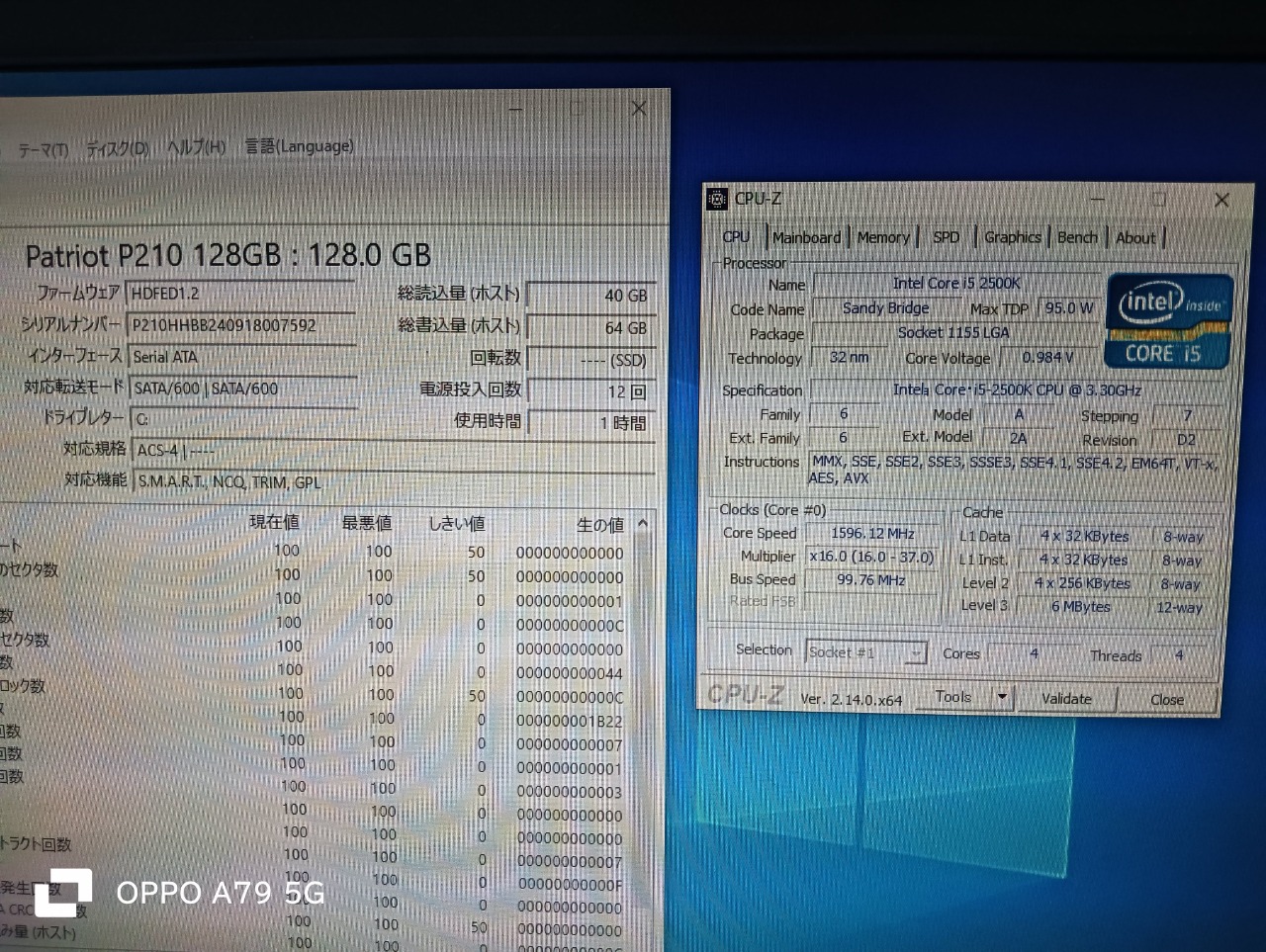Viewport: 1266px width, 952px height.
Task: Click the 生の値 column header
Action: [599, 525]
